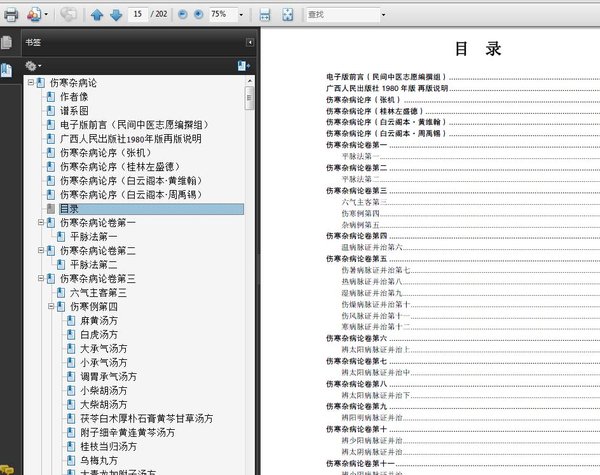Open the comments icon at the sidebar bottom
This screenshot has width=600, height=475.
tap(7, 469)
